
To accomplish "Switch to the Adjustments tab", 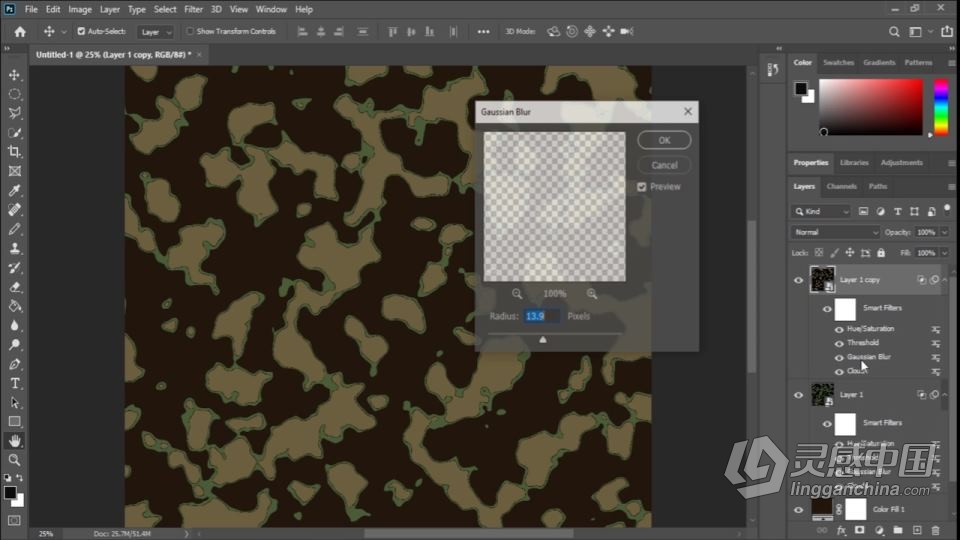I will (901, 163).
